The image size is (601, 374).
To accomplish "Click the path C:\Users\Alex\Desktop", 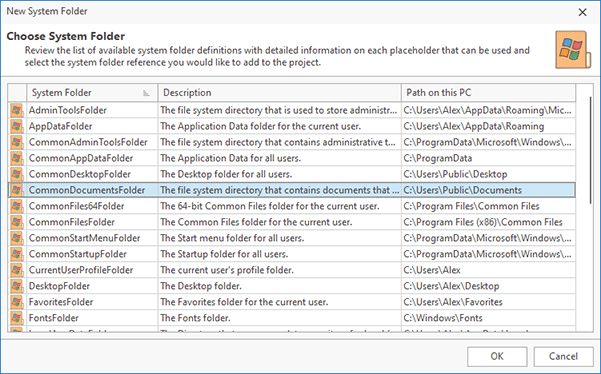I will [452, 286].
